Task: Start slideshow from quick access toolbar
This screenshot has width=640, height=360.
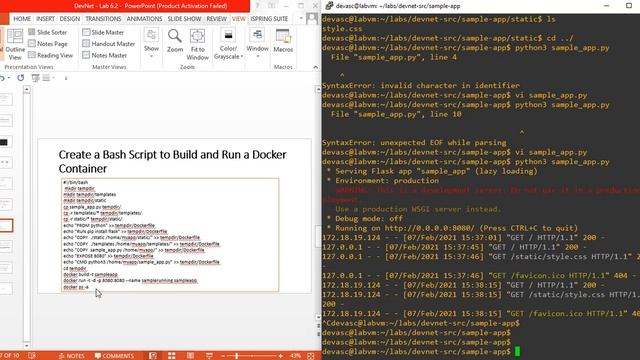Action: click(36, 78)
